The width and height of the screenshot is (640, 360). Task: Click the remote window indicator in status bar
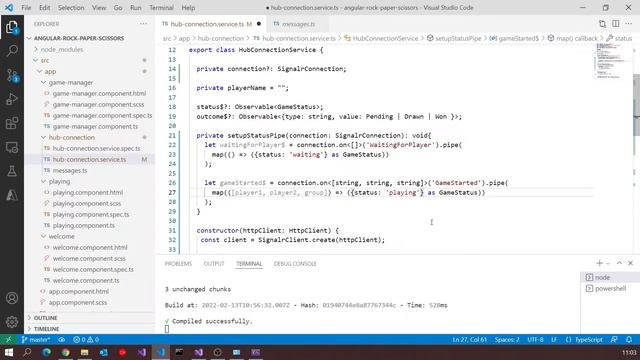[8, 339]
